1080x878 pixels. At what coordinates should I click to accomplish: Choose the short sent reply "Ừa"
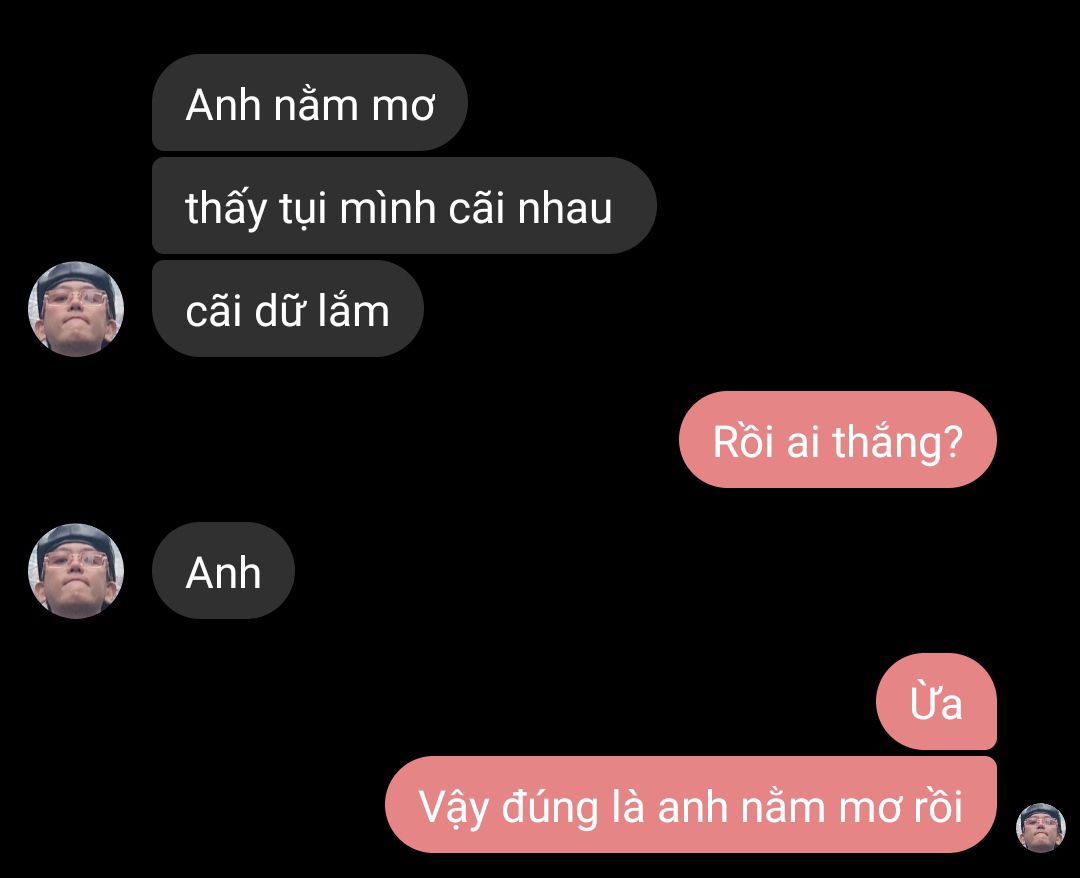(936, 702)
